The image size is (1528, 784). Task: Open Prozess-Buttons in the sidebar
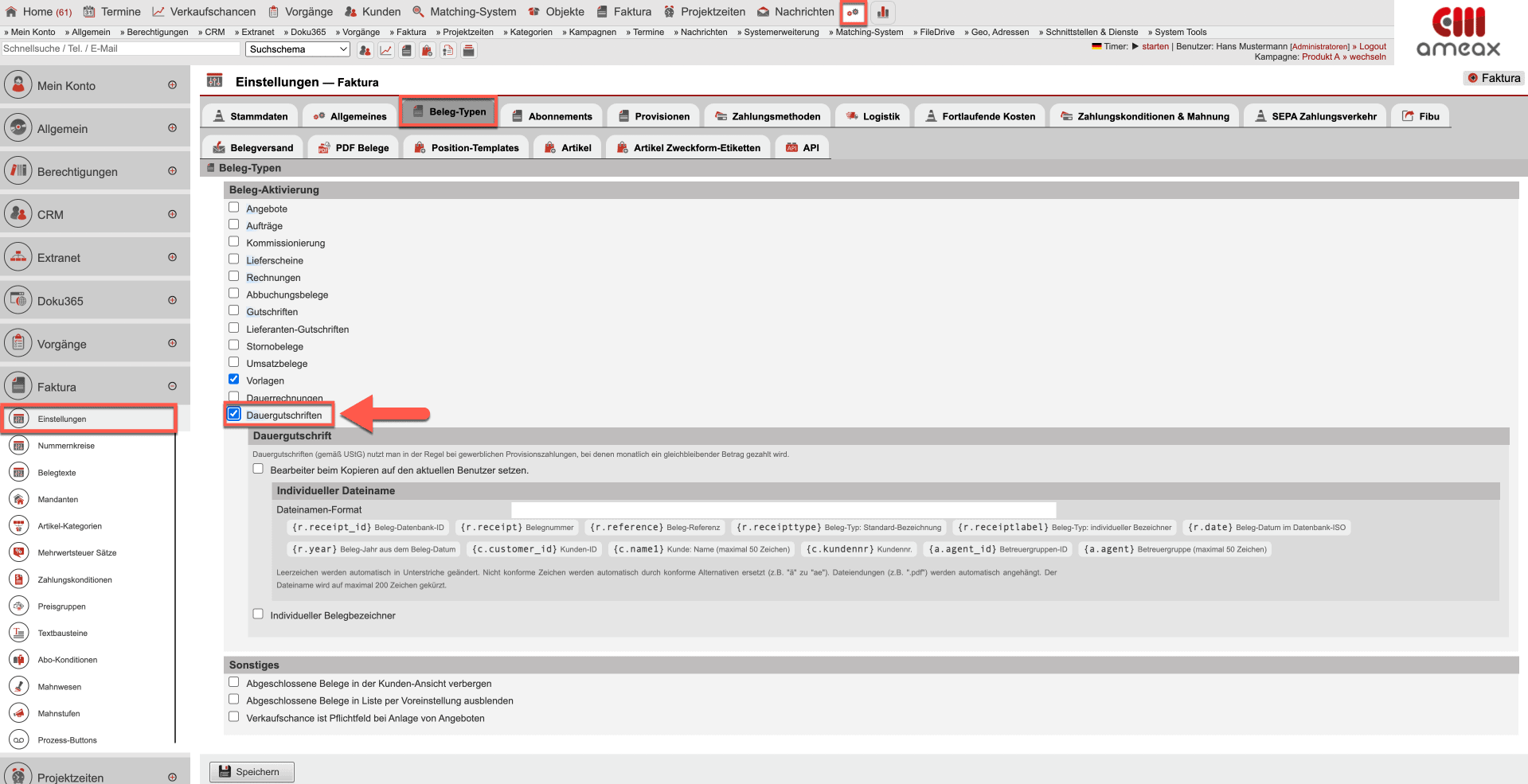click(67, 740)
